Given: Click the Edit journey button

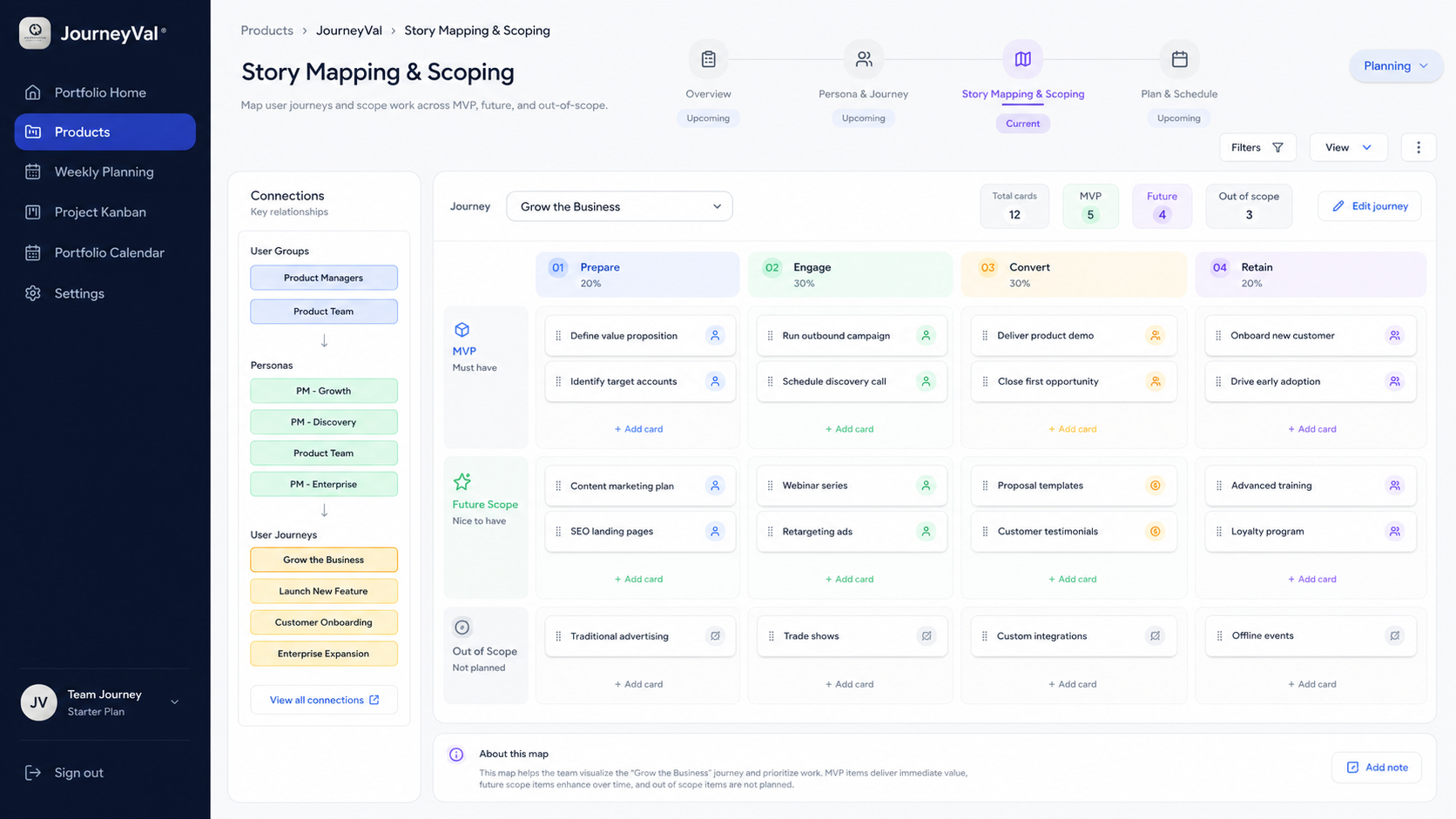Looking at the screenshot, I should point(1370,206).
